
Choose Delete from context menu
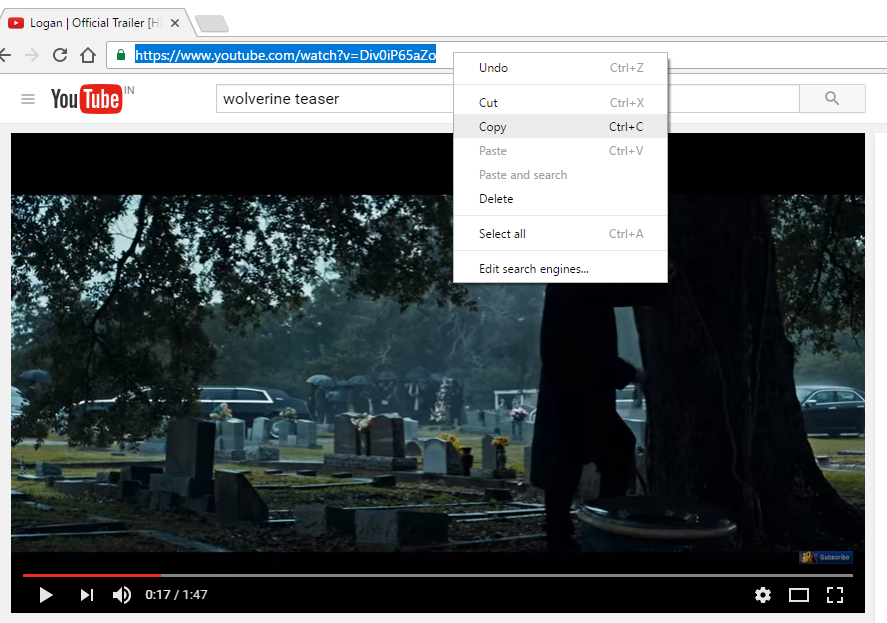point(560,199)
